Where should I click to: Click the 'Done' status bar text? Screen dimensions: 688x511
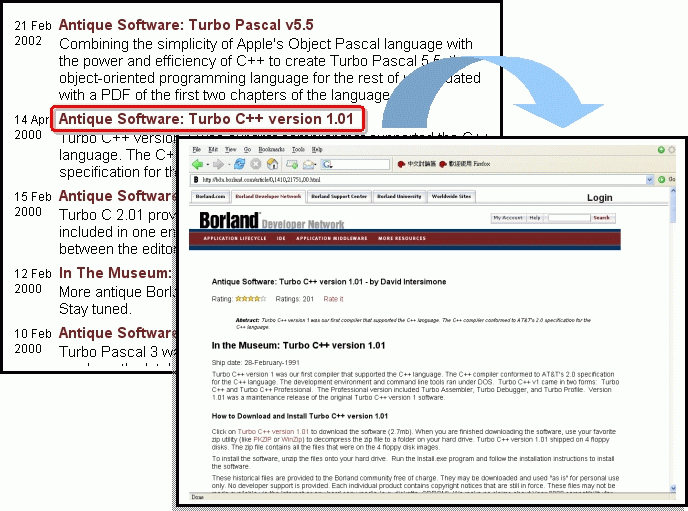(x=197, y=497)
